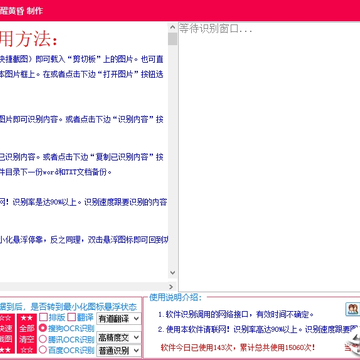
Task: Click the two-person contact icon
Action: [352, 309]
